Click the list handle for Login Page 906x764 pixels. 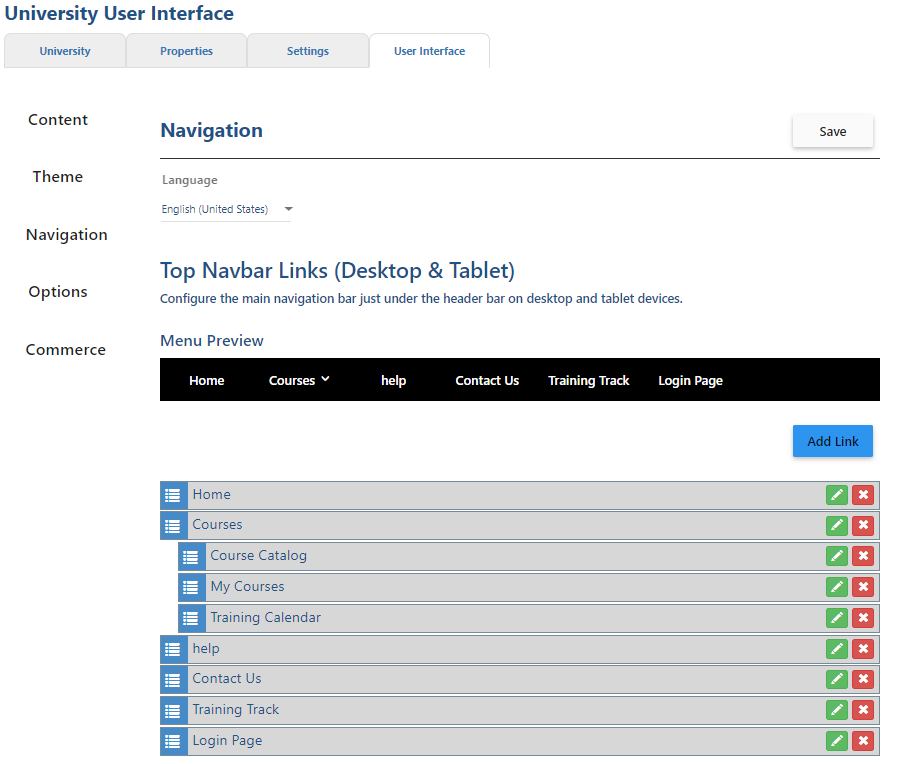[x=173, y=741]
